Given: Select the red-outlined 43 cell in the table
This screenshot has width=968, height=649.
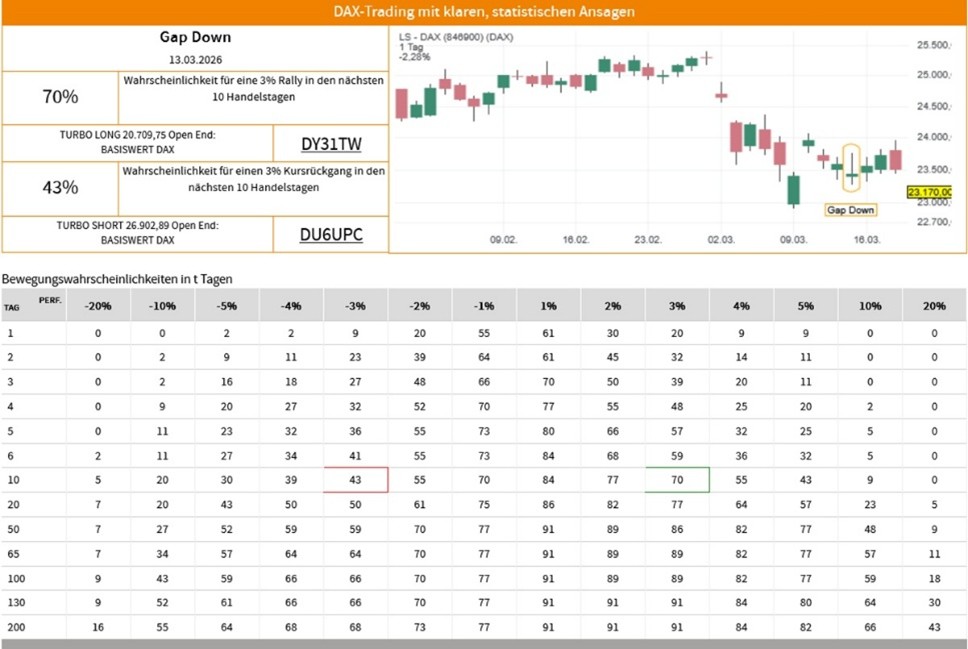Looking at the screenshot, I should [x=355, y=479].
